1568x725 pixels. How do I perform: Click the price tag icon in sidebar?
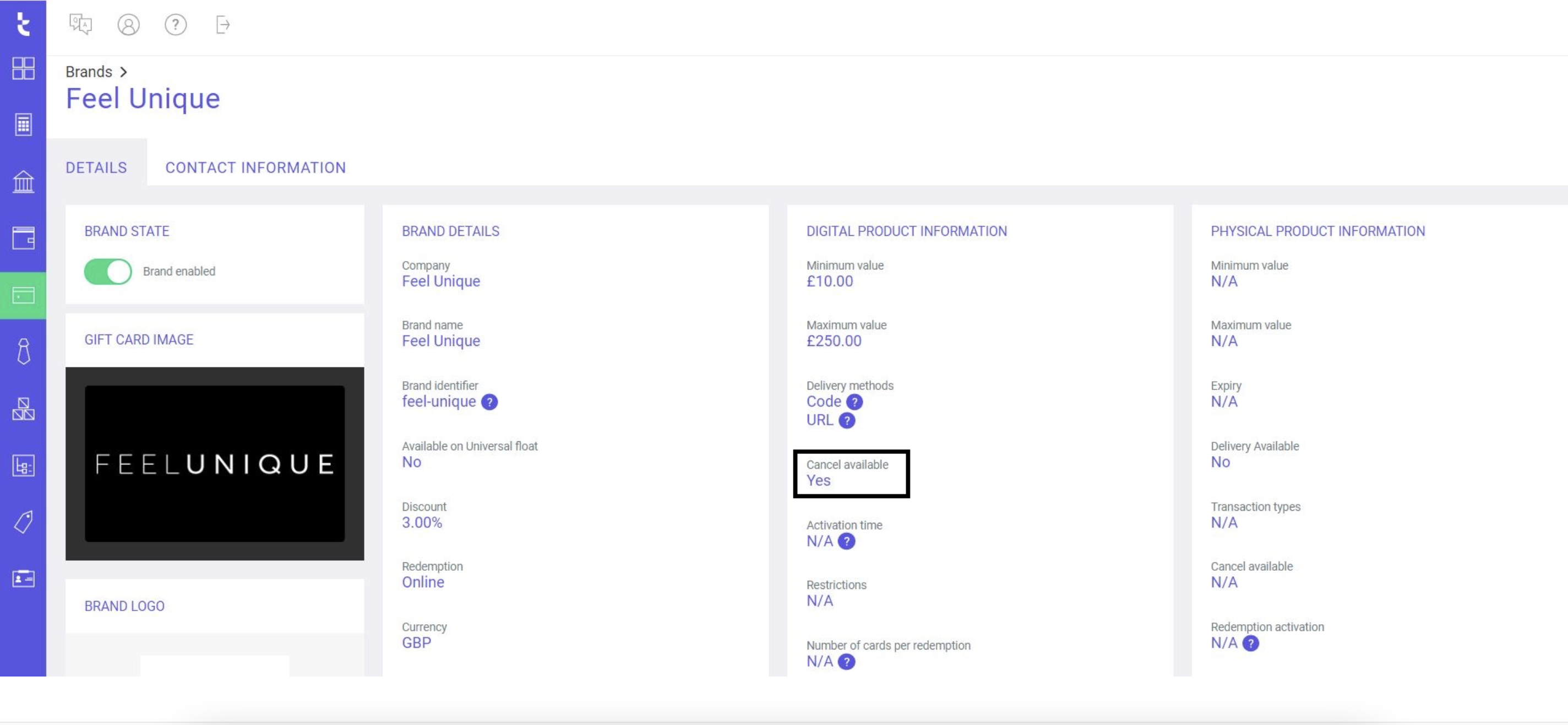[x=23, y=522]
